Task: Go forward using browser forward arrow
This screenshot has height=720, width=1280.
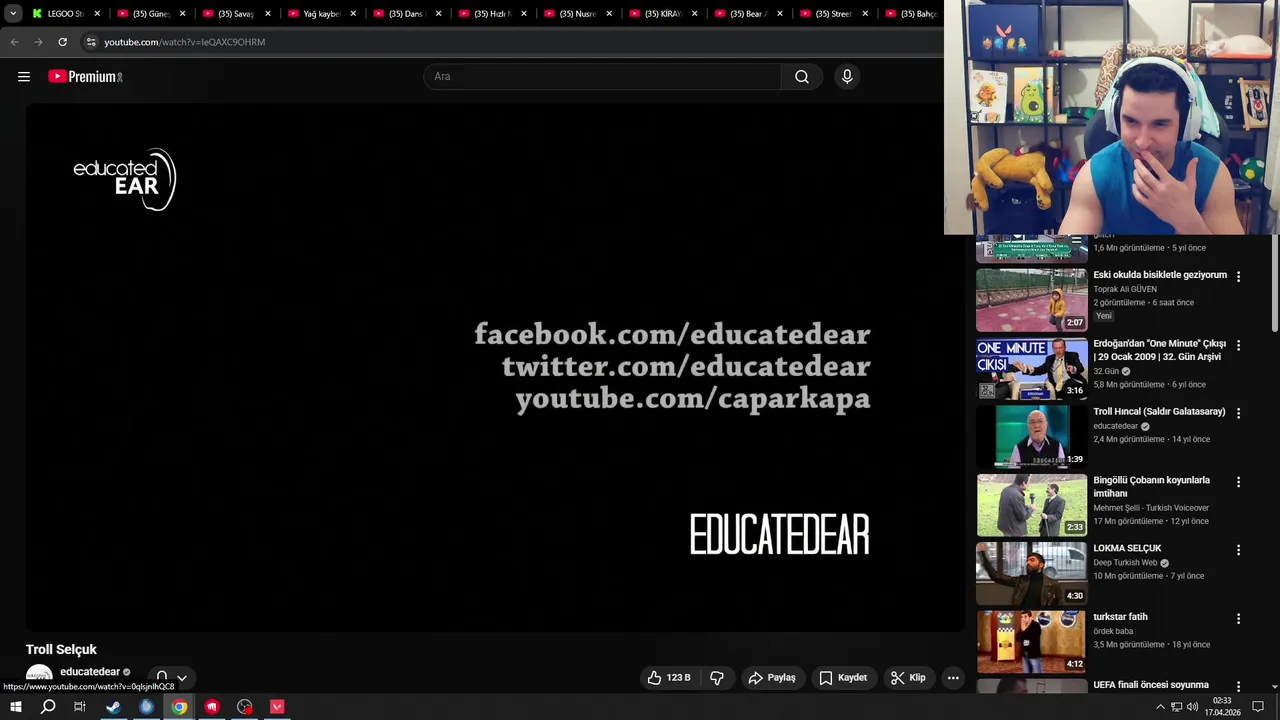Action: [38, 42]
